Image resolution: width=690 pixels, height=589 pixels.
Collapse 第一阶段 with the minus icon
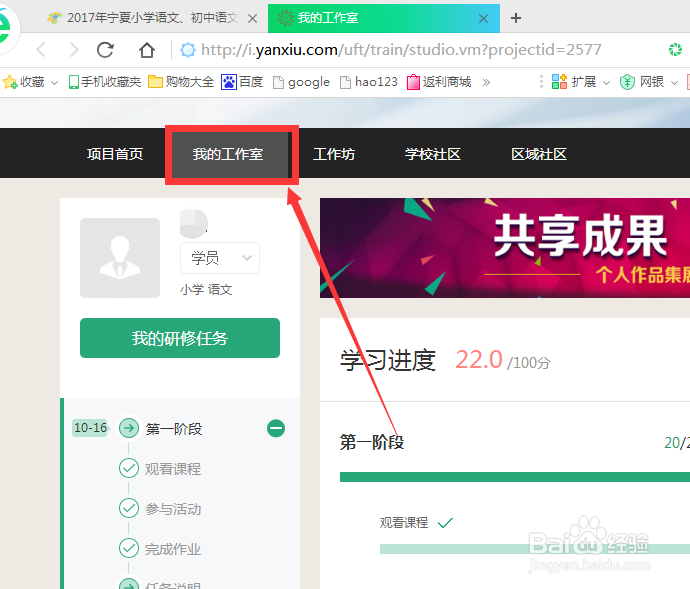coord(276,428)
